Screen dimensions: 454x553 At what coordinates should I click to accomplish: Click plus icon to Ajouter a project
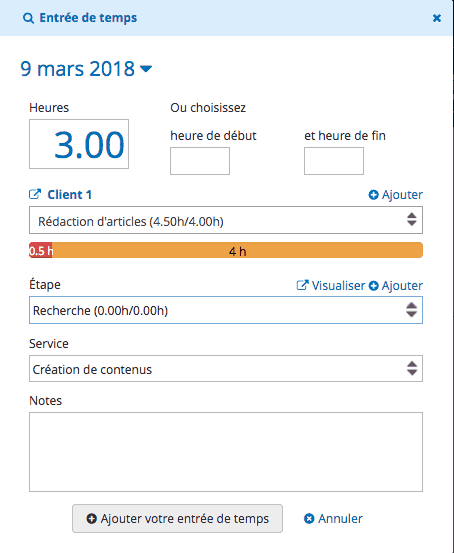pyautogui.click(x=374, y=195)
